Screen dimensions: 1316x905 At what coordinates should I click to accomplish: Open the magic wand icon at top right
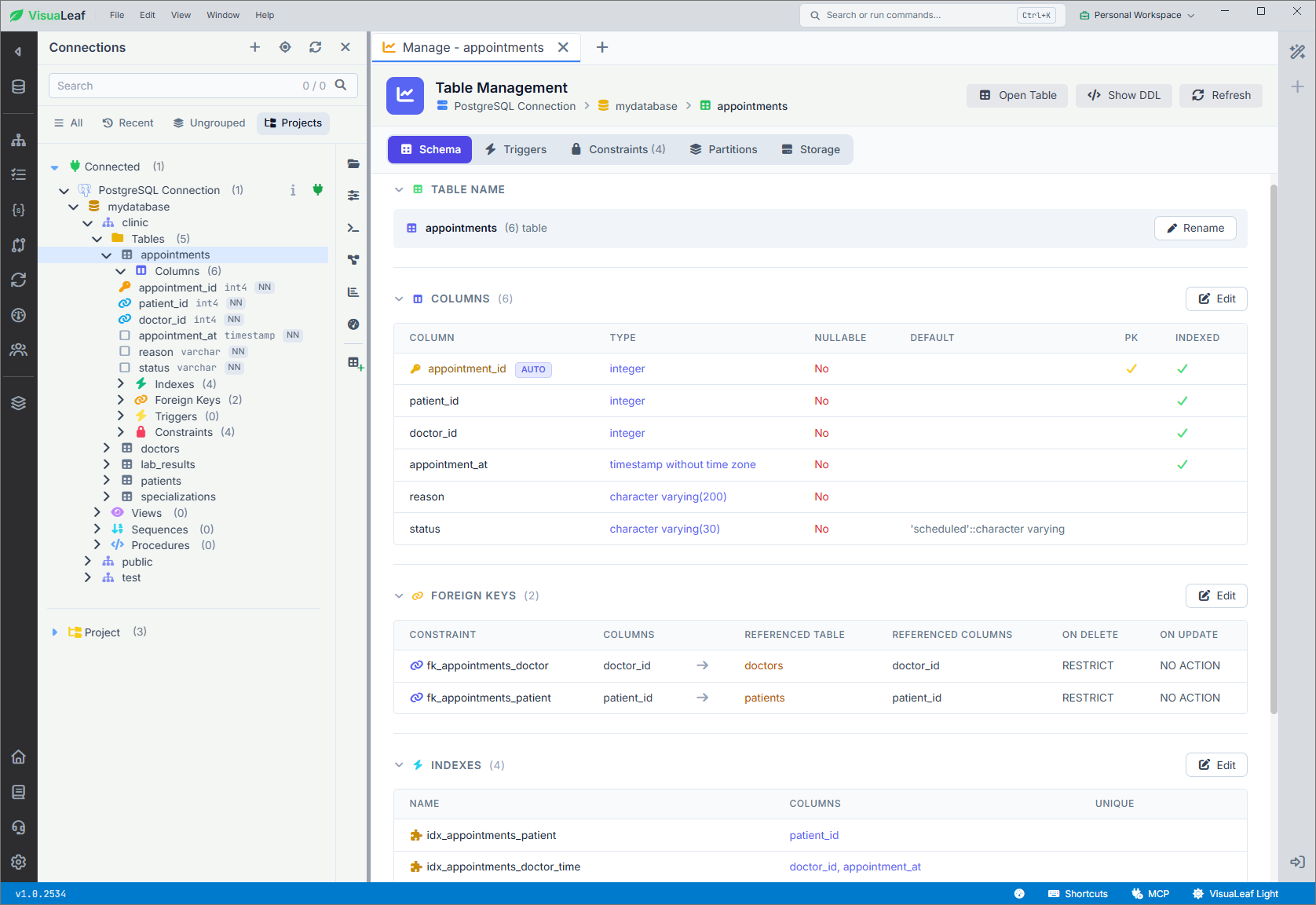[x=1297, y=52]
